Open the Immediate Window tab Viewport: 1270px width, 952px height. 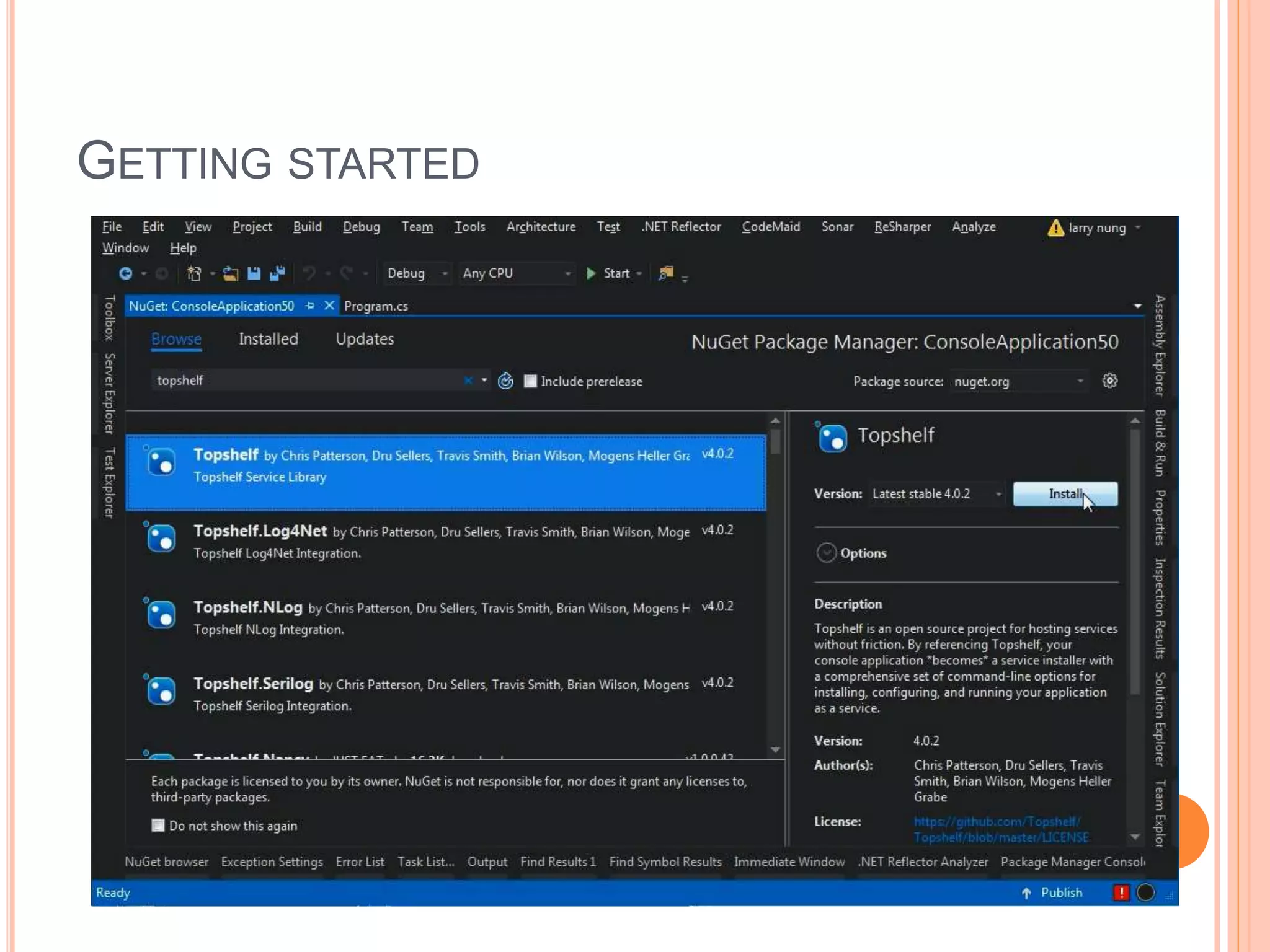click(789, 862)
